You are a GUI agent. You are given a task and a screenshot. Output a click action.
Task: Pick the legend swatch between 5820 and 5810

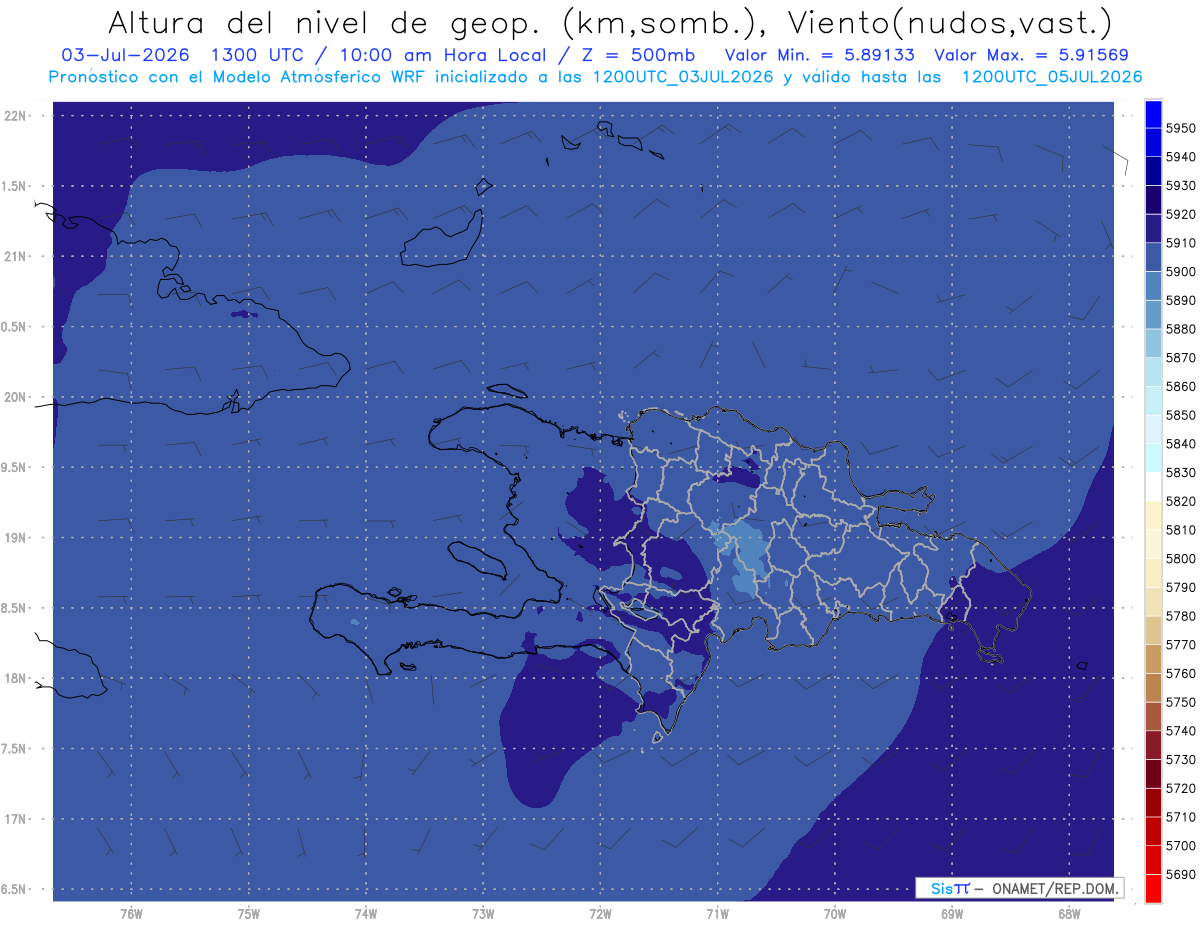coord(1153,515)
